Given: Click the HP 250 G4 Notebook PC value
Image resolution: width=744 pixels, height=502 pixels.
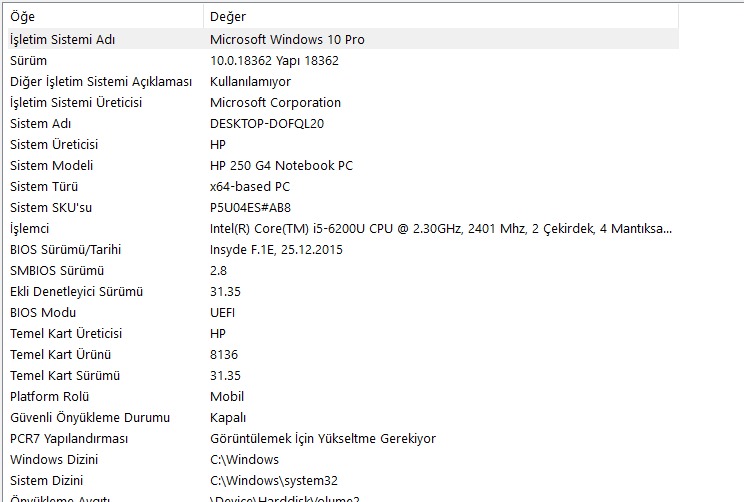Looking at the screenshot, I should (x=281, y=166).
